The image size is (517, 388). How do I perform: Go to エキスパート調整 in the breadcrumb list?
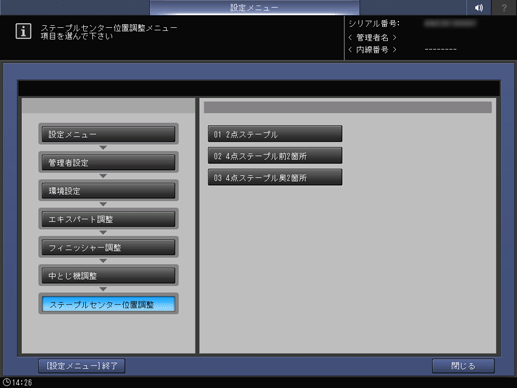pyautogui.click(x=108, y=219)
